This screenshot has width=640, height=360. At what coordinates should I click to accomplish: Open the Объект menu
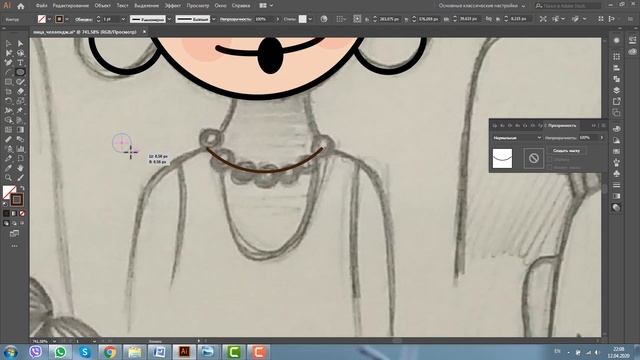pos(102,6)
